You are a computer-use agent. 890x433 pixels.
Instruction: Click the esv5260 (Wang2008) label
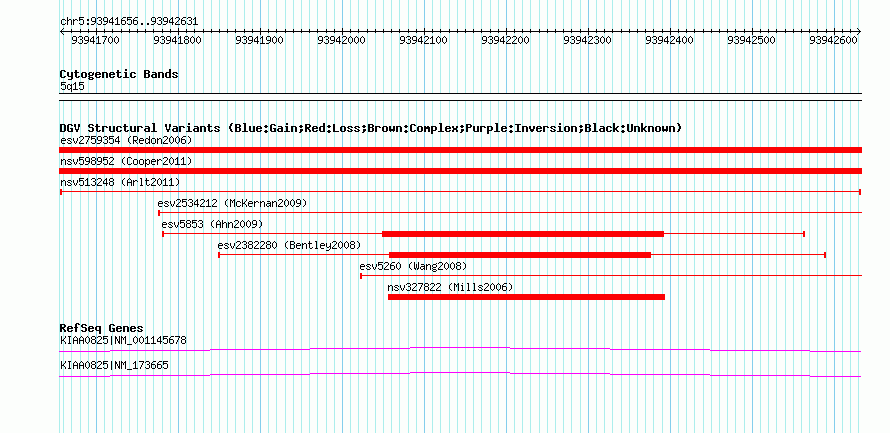413,266
